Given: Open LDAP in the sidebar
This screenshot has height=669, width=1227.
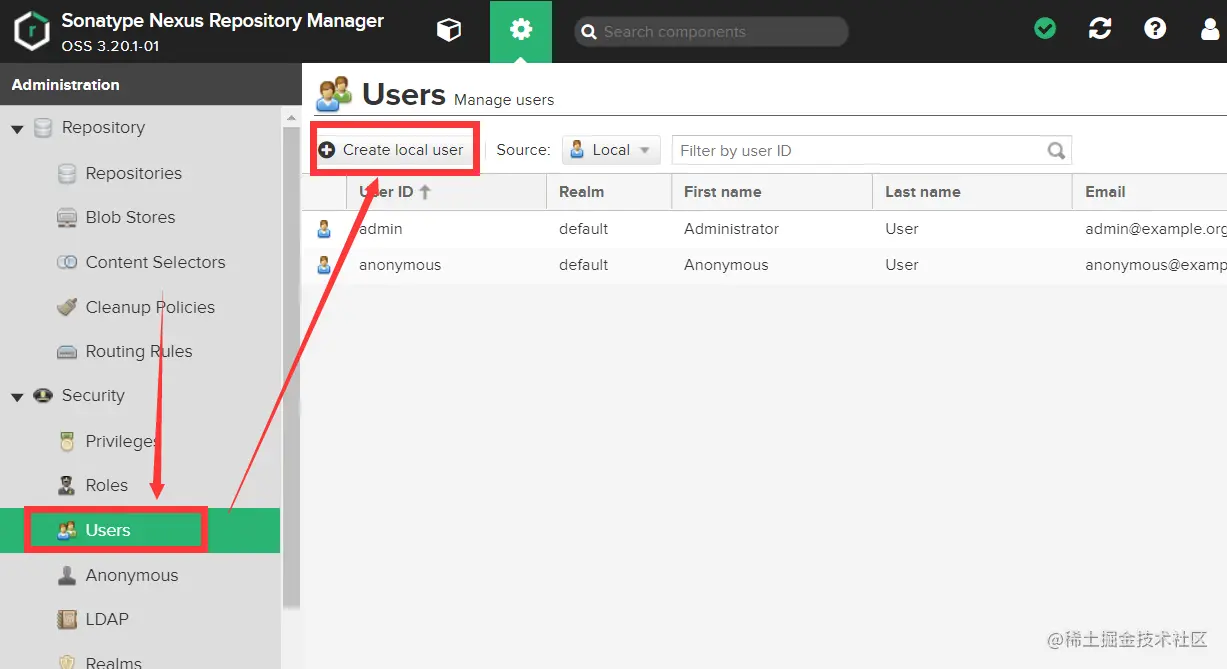Looking at the screenshot, I should 107,619.
